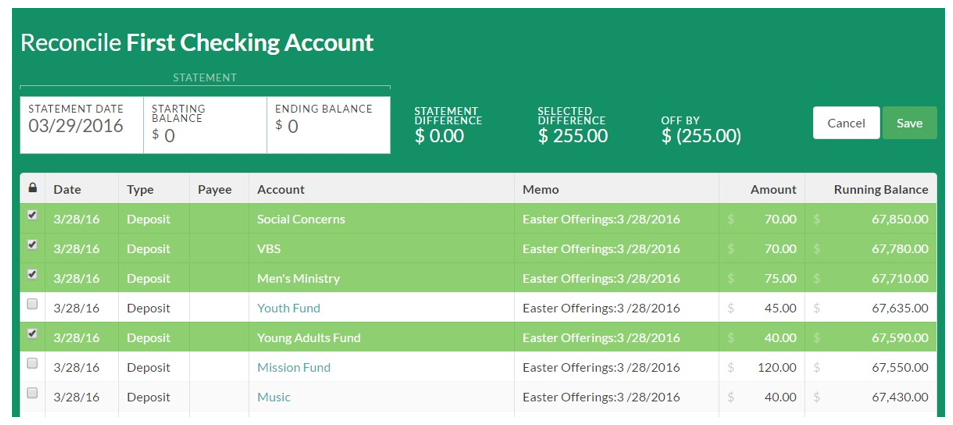Check the Music deposit checkbox
Image resolution: width=953 pixels, height=425 pixels.
pos(33,393)
